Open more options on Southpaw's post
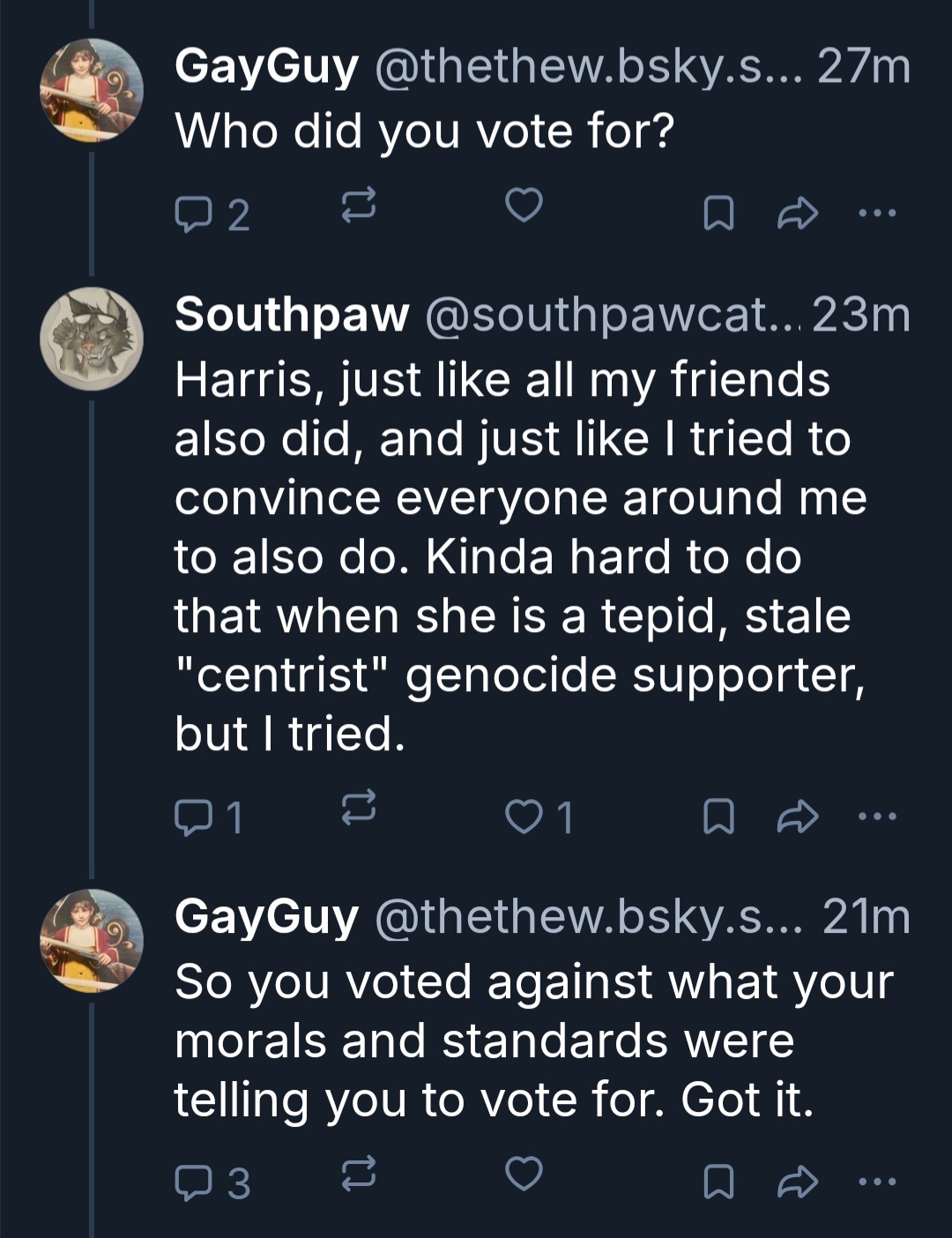The width and height of the screenshot is (952, 1238). pos(878,817)
